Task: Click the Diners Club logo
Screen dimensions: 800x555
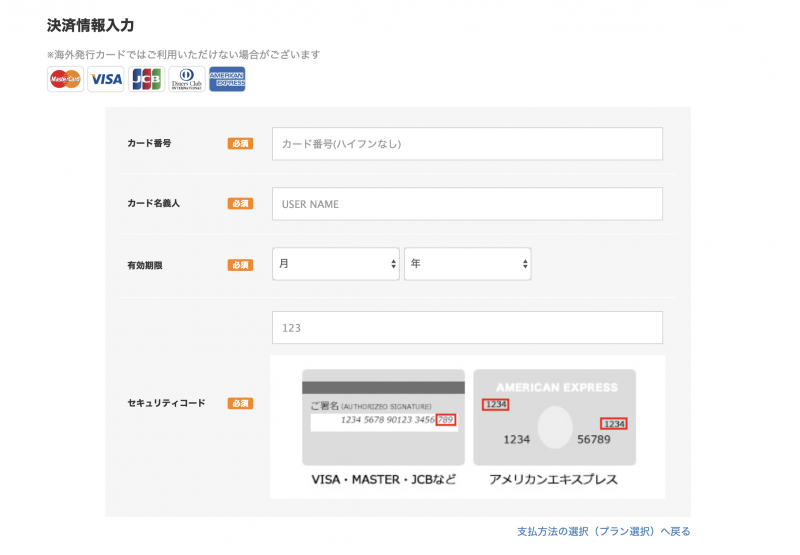Action: point(187,79)
